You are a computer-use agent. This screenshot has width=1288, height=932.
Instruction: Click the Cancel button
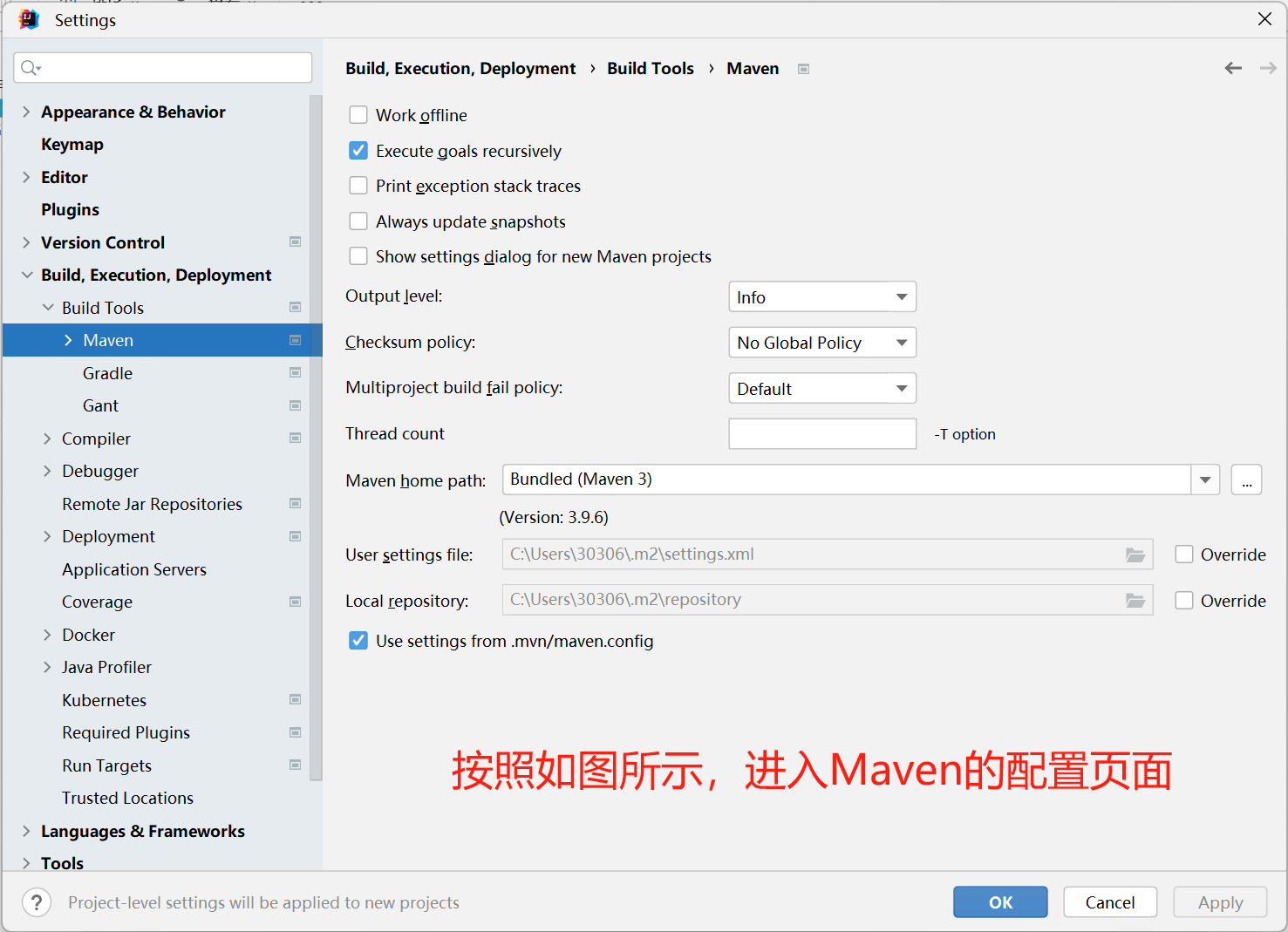pyautogui.click(x=1110, y=902)
